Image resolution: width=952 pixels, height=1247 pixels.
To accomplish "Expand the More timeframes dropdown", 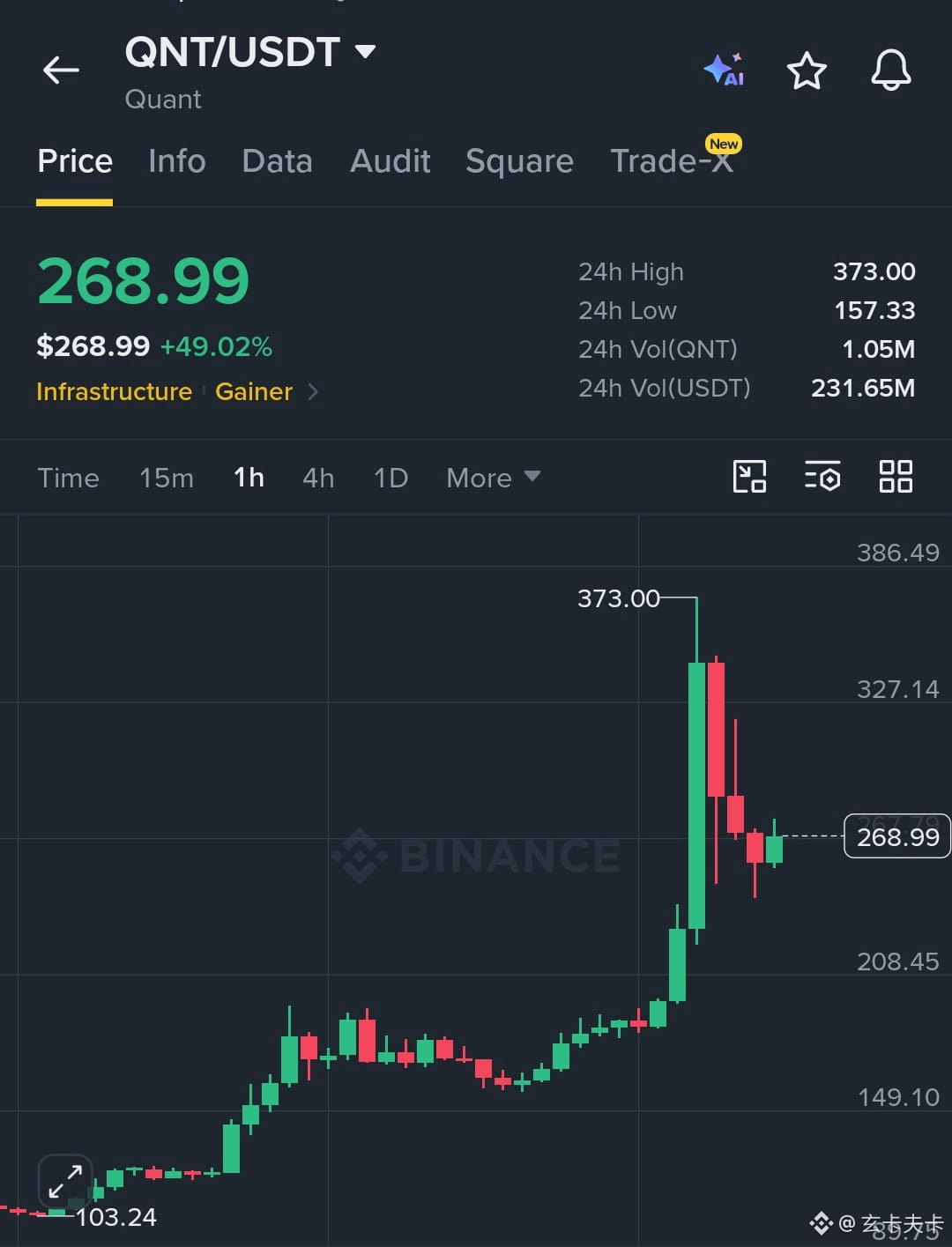I will coord(493,478).
